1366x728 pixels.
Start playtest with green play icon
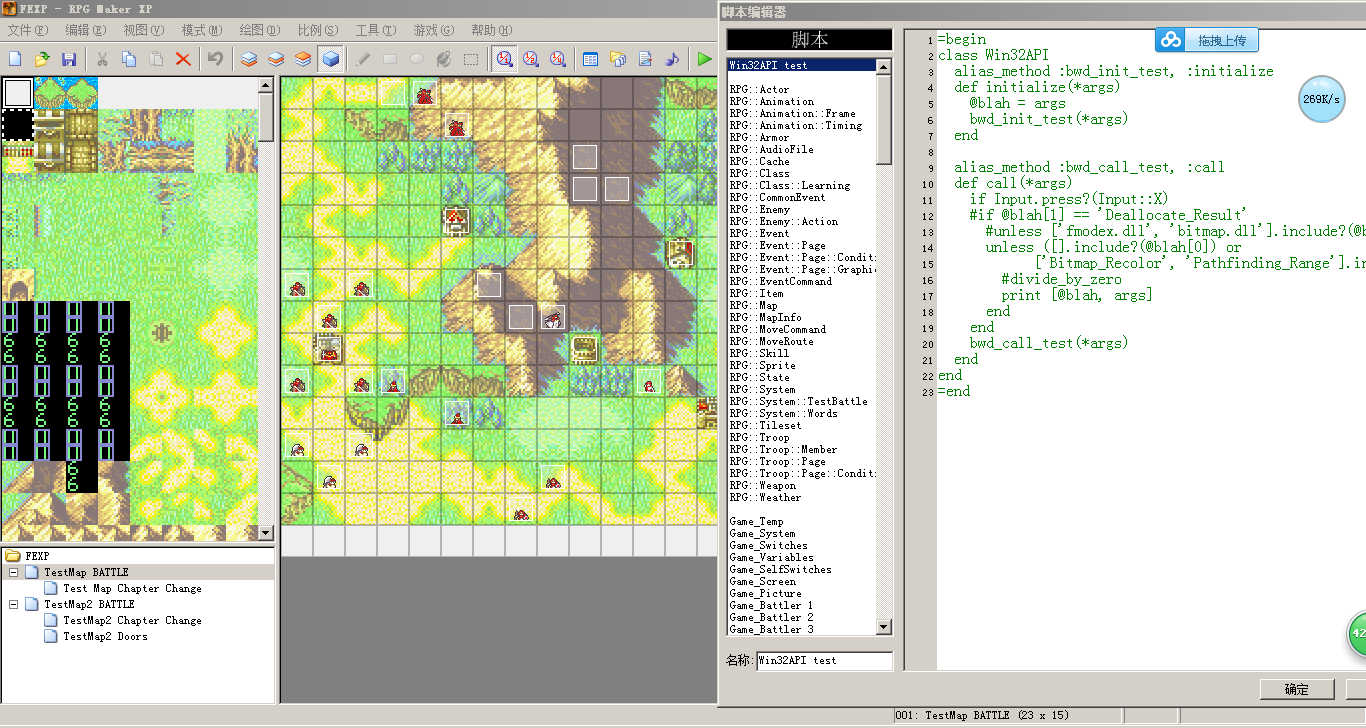click(x=705, y=59)
